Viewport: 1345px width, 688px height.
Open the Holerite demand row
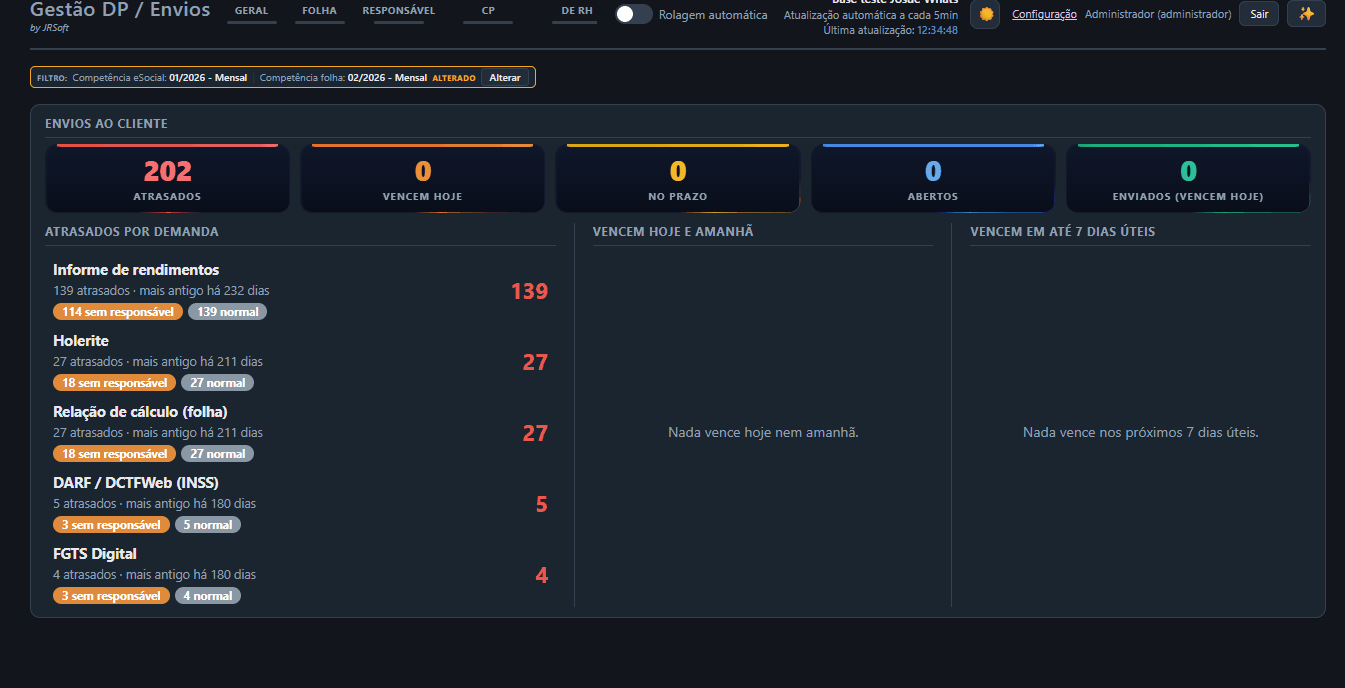point(300,362)
